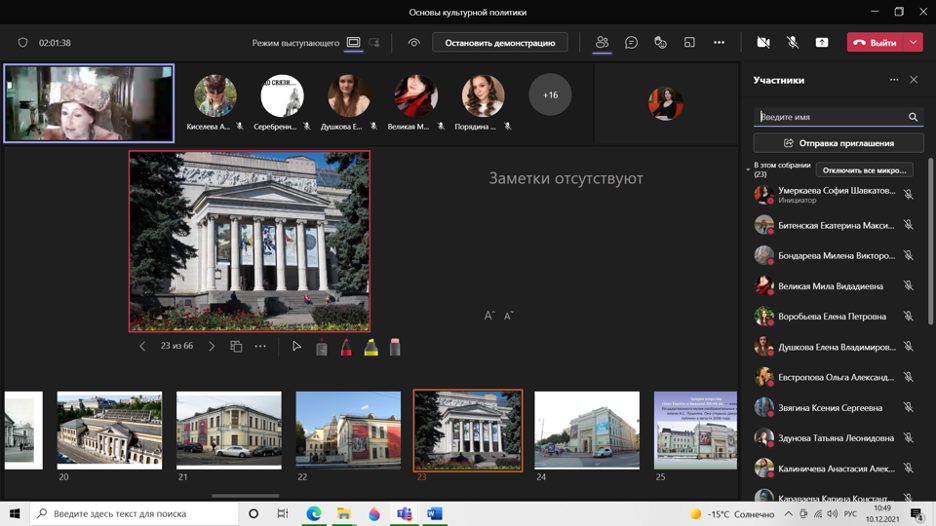Expand the Leave button dropdown arrow
Image resolution: width=936 pixels, height=526 pixels.
[914, 43]
